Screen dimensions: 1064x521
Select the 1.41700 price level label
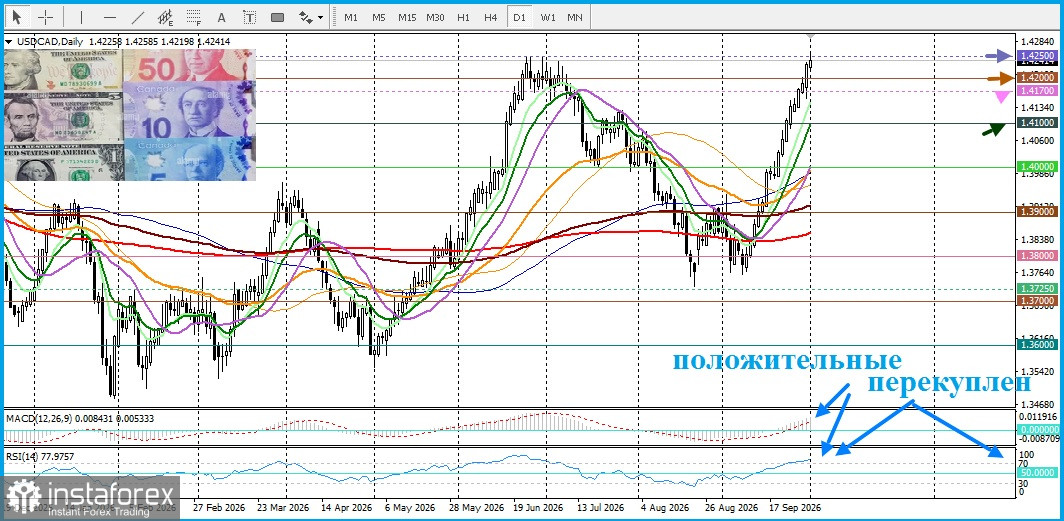[1038, 90]
